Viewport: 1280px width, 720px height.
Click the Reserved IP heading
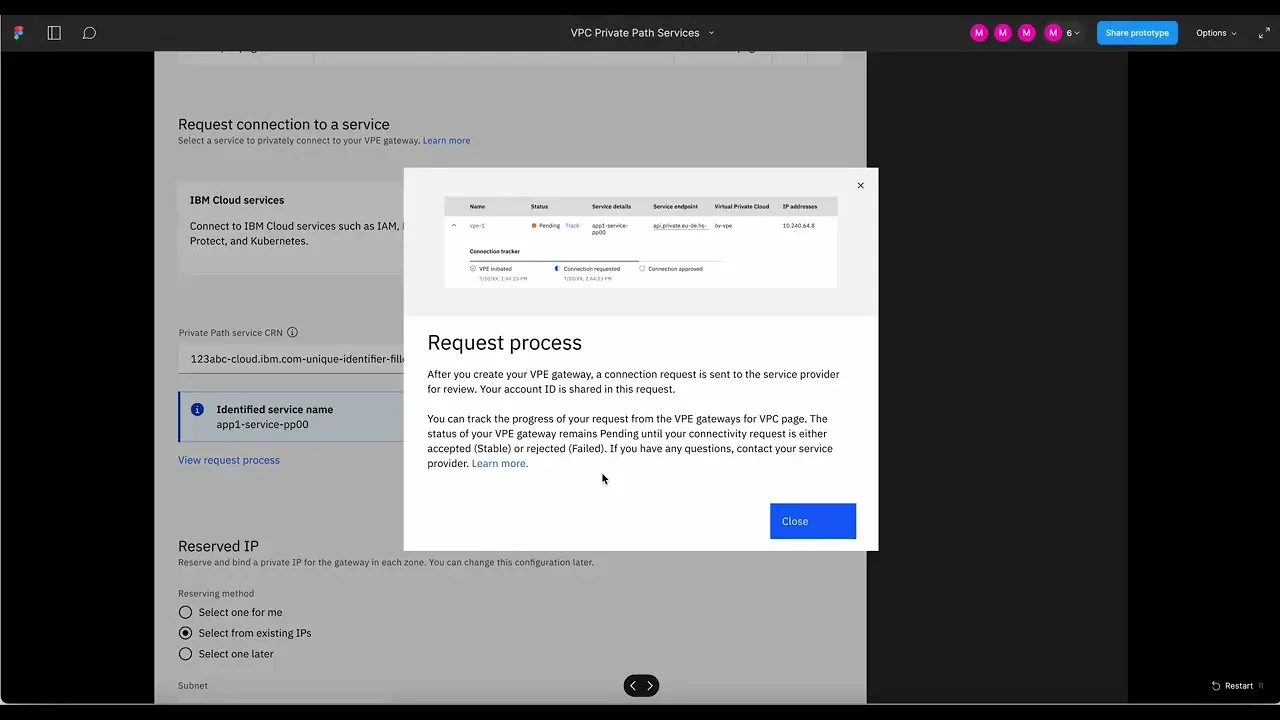(218, 546)
